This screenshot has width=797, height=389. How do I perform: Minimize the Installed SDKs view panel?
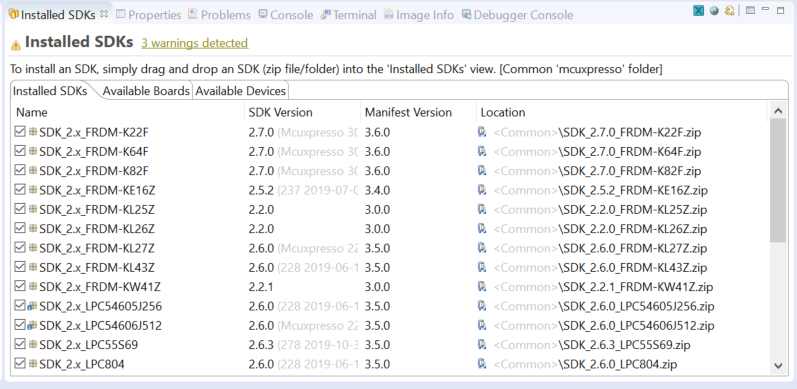(765, 9)
